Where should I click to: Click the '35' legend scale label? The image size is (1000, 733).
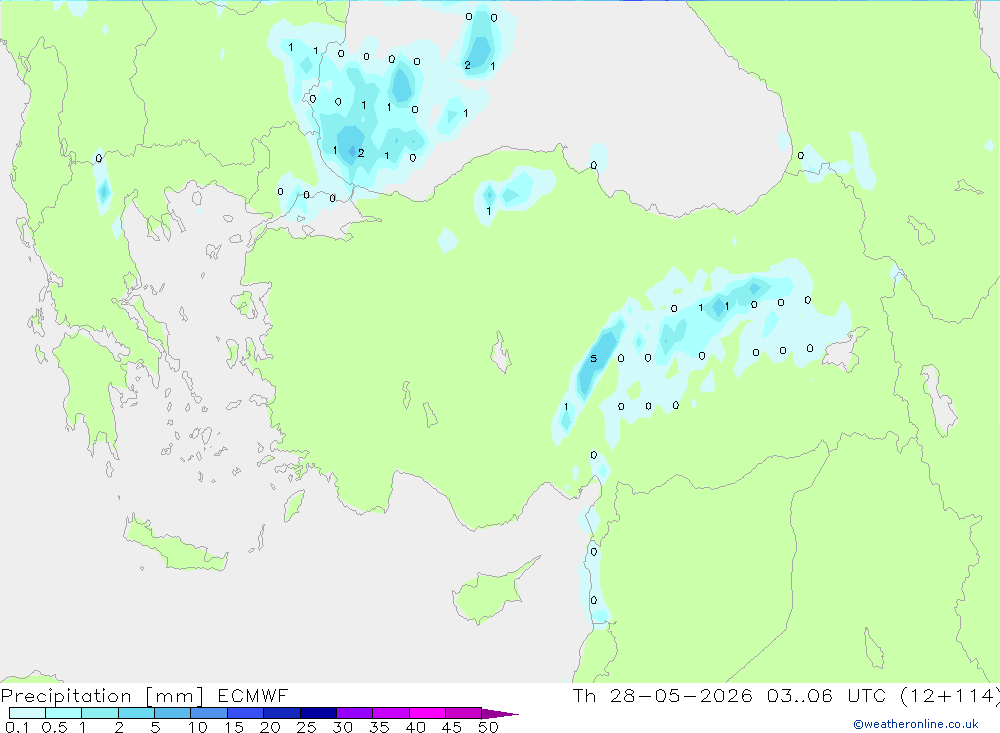379,727
